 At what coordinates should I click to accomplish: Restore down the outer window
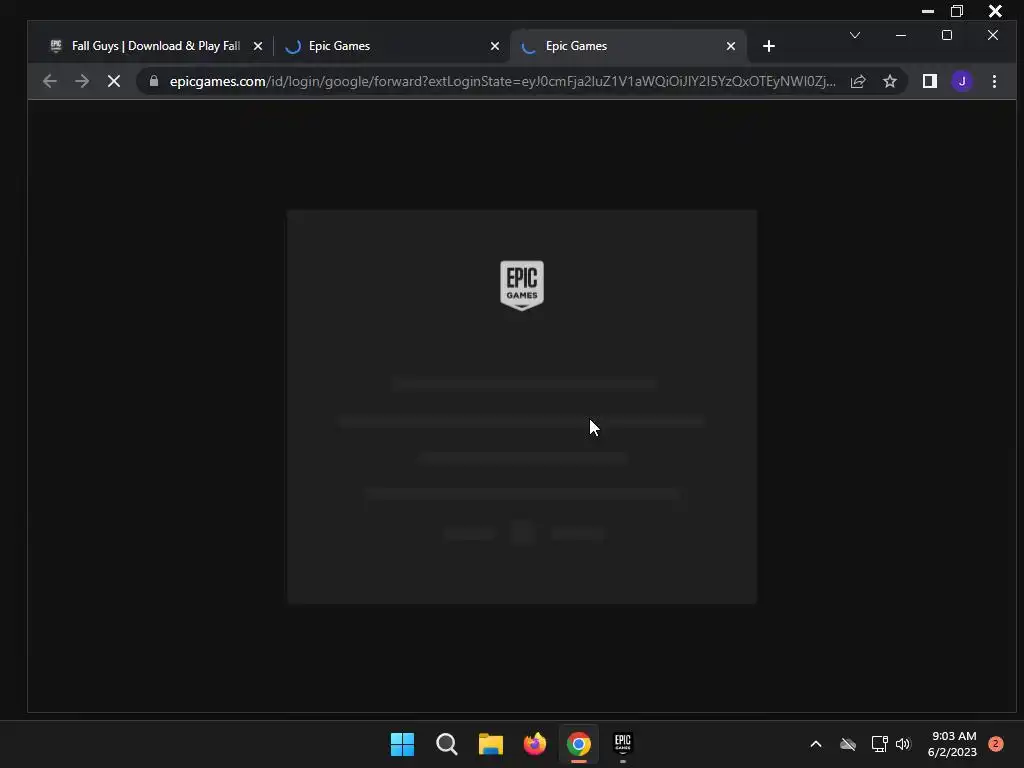tap(957, 11)
